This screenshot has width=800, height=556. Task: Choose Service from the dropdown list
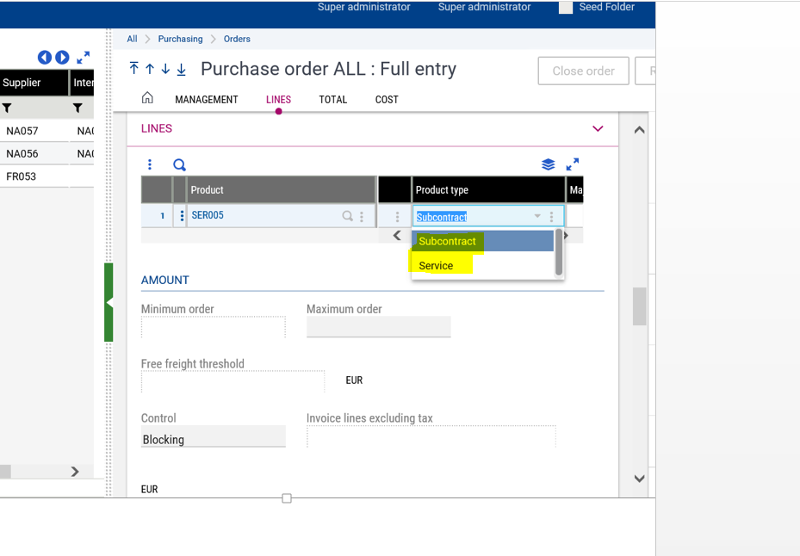(436, 266)
